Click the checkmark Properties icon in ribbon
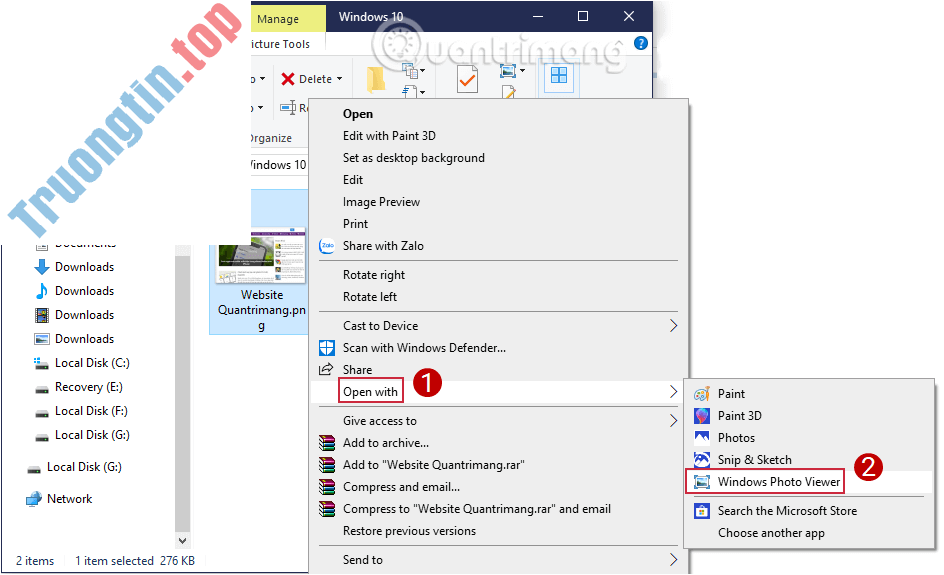This screenshot has width=944, height=575. coord(467,79)
